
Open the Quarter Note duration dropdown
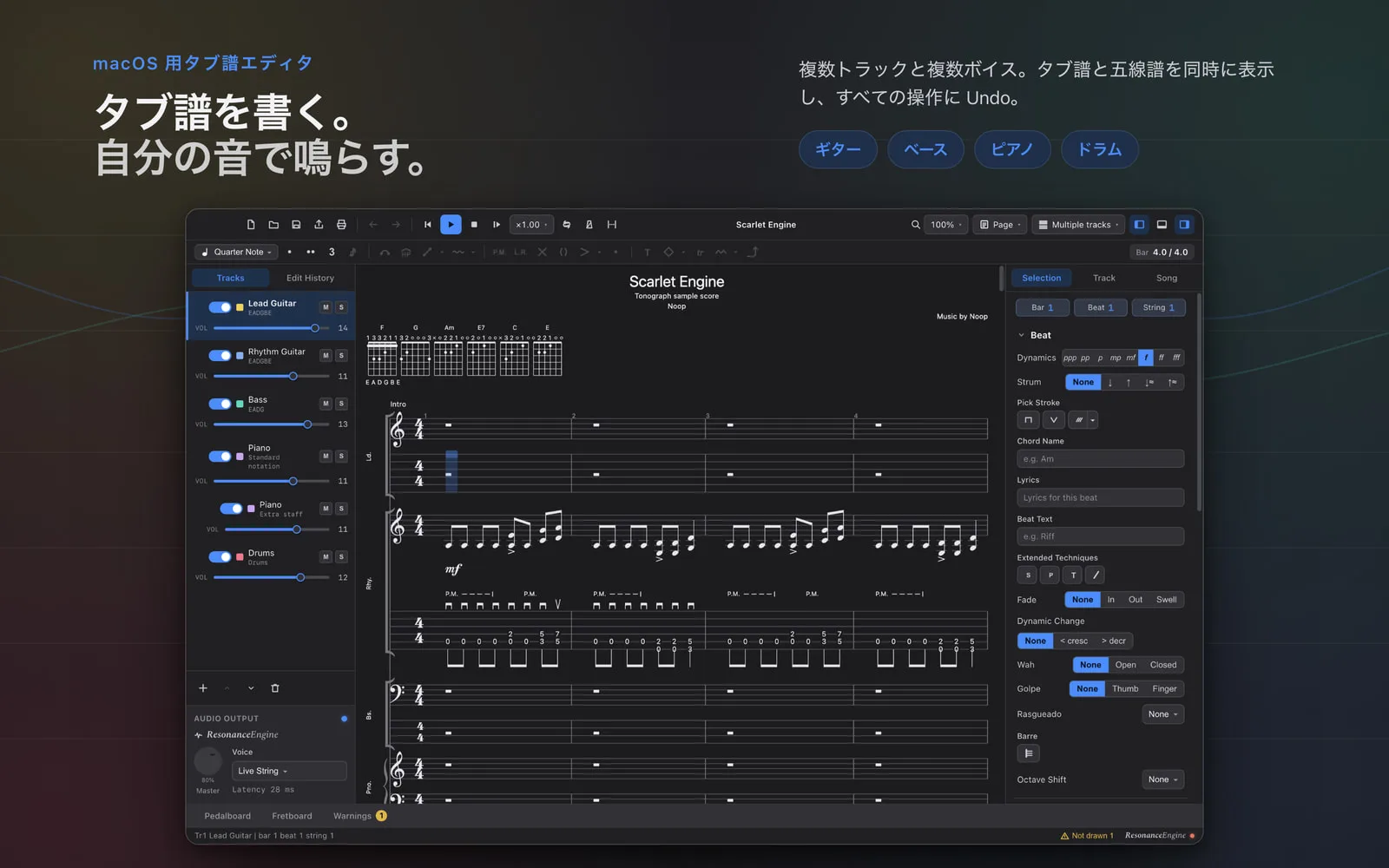pyautogui.click(x=236, y=253)
